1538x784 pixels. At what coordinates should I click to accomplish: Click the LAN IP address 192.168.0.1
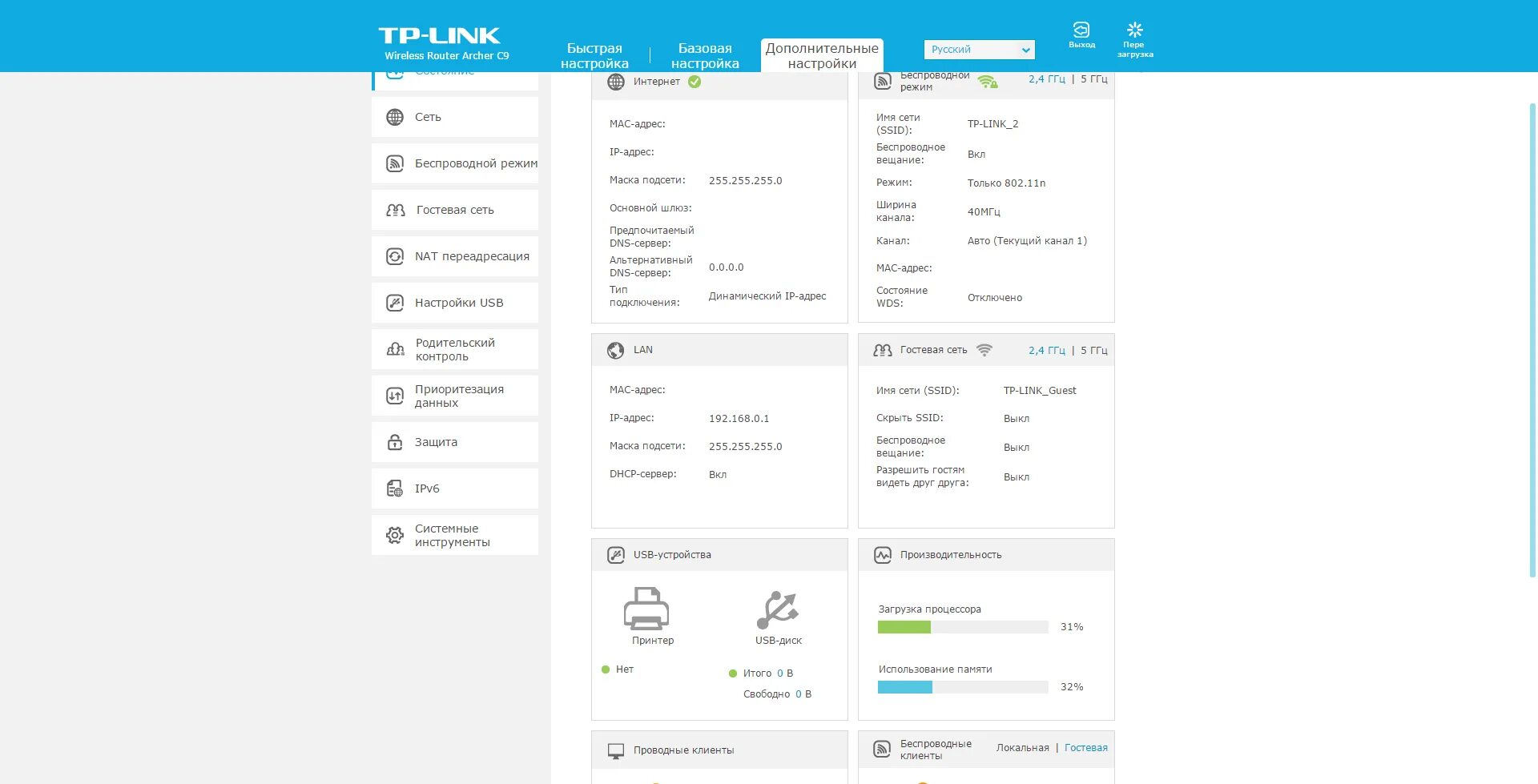pos(739,419)
